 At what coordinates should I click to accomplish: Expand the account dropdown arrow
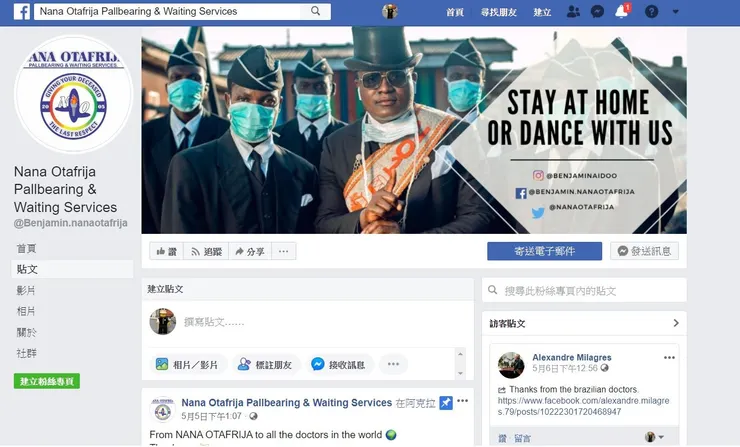point(675,11)
